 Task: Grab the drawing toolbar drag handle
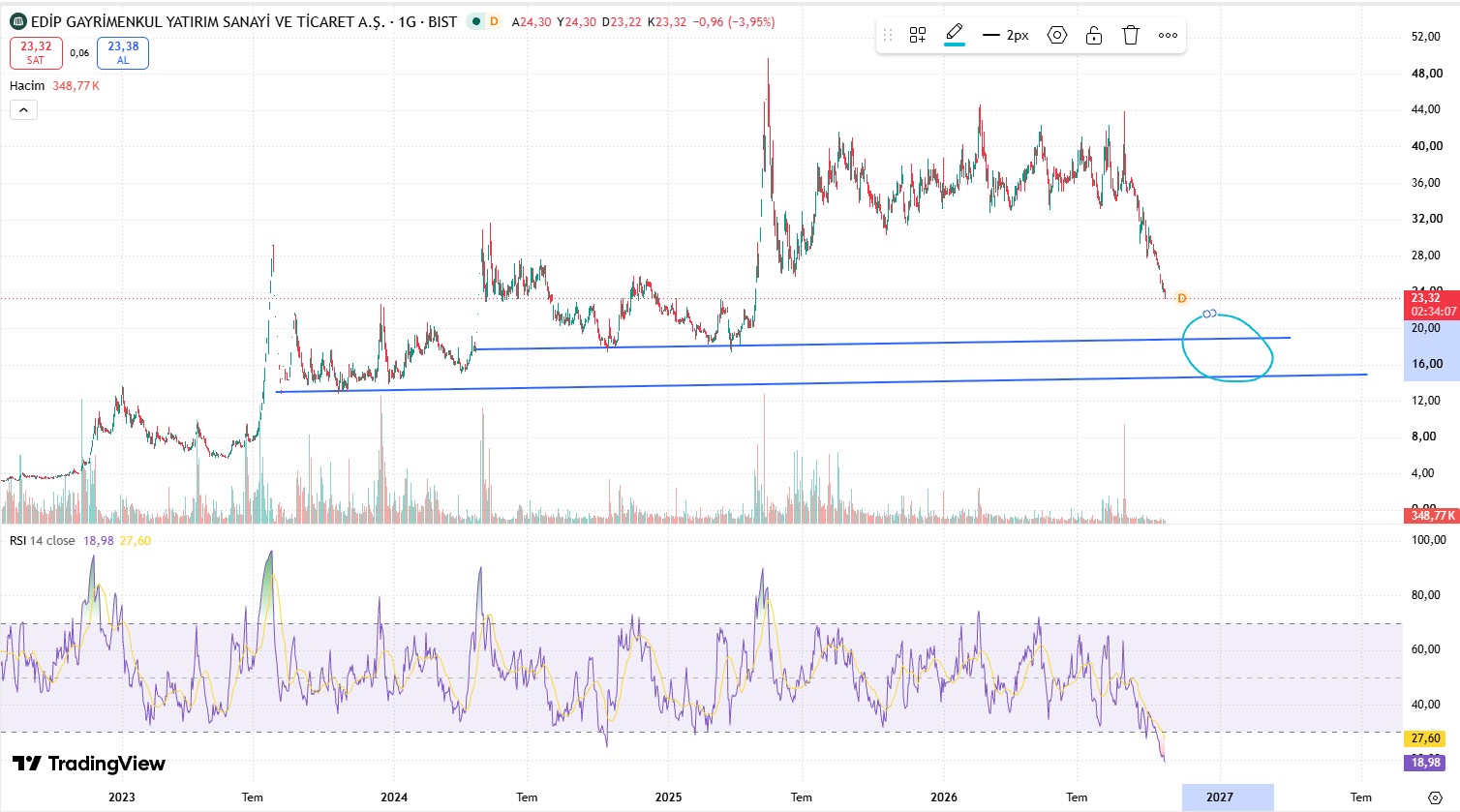888,36
